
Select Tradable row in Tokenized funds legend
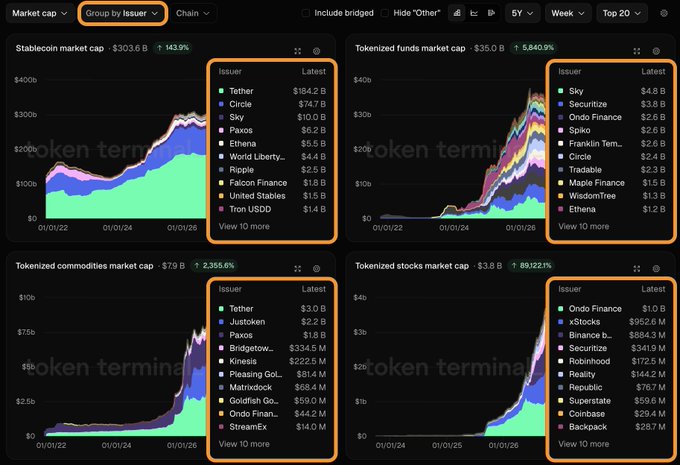pos(611,170)
